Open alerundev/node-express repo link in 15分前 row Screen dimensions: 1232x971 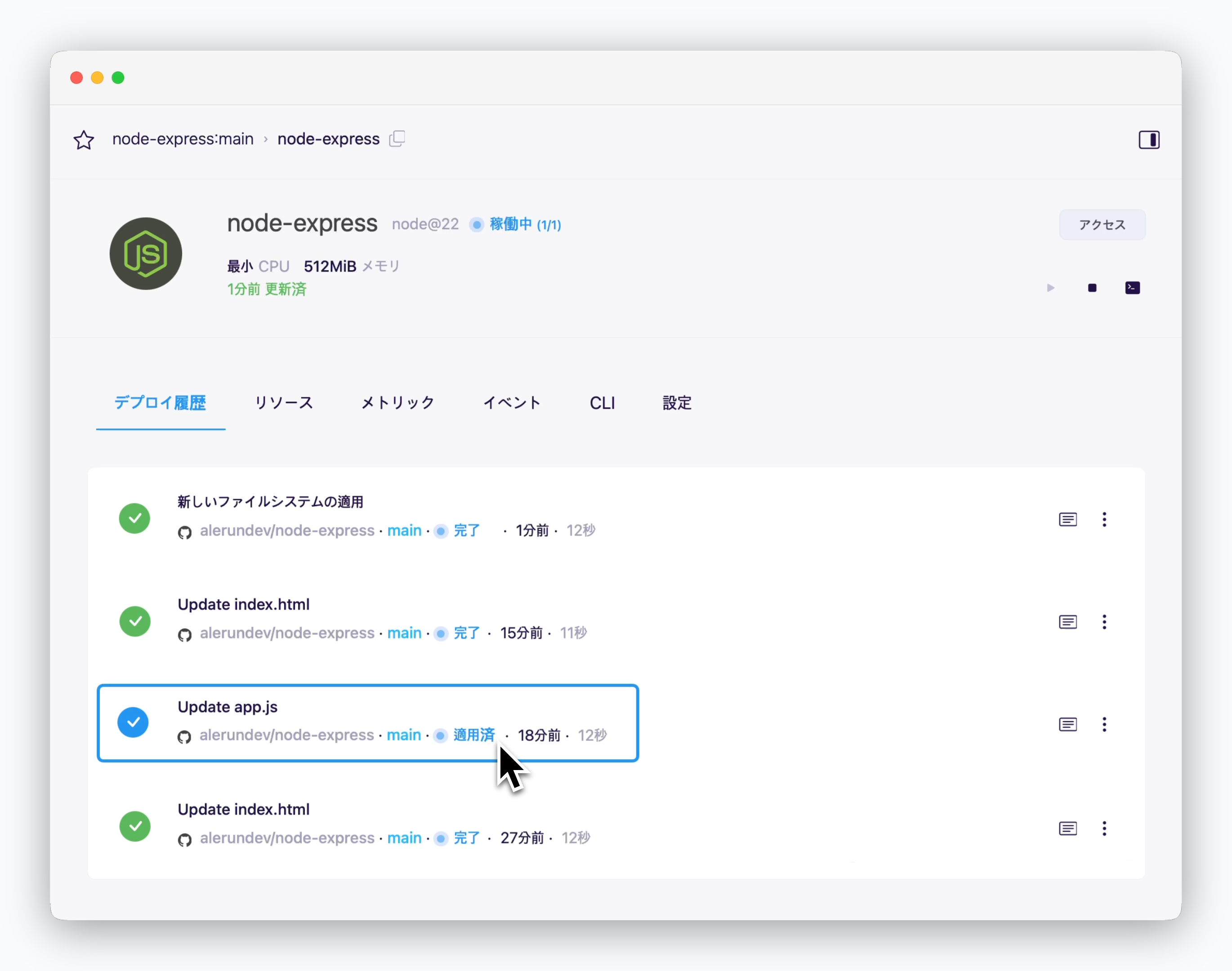[x=287, y=633]
